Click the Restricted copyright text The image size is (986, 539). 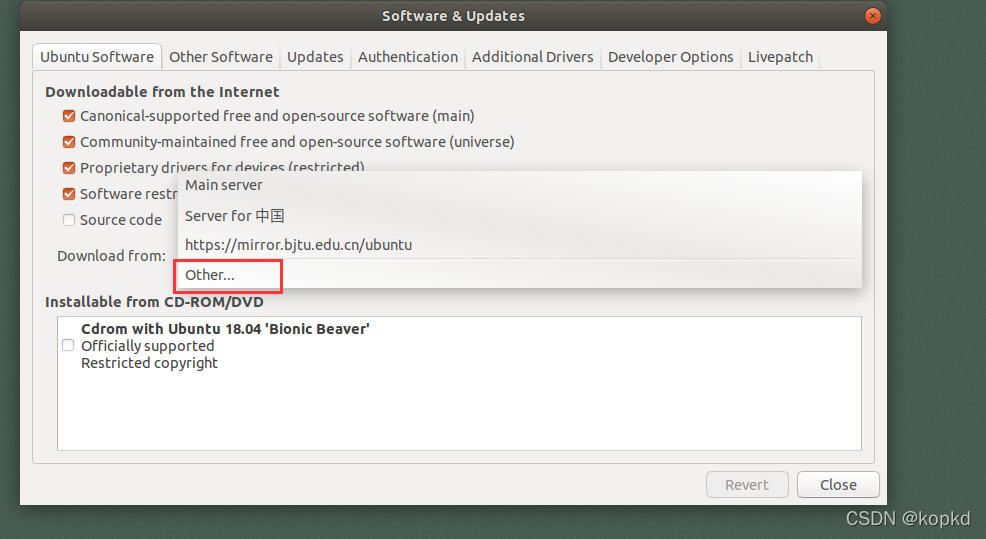pyautogui.click(x=150, y=363)
